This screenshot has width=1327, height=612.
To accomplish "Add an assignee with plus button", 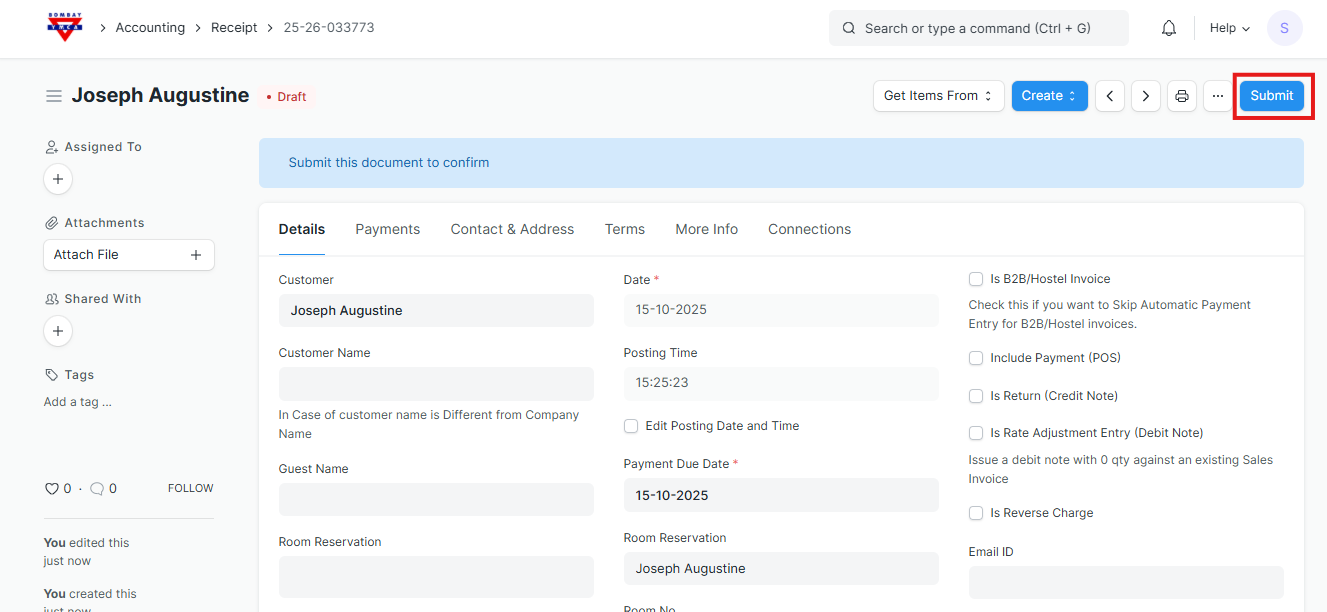I will (58, 179).
